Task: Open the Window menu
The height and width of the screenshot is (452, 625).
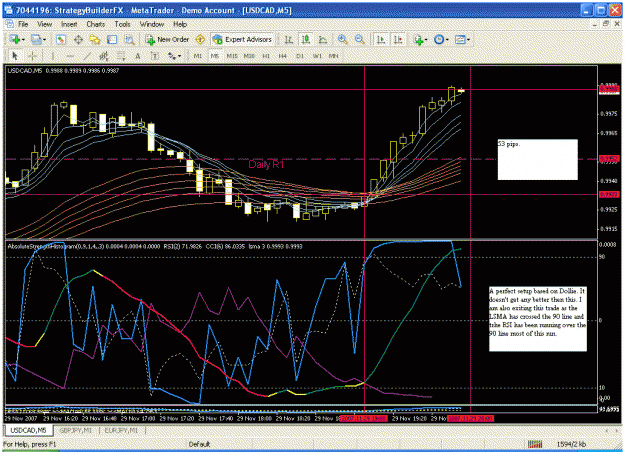Action: [x=152, y=24]
